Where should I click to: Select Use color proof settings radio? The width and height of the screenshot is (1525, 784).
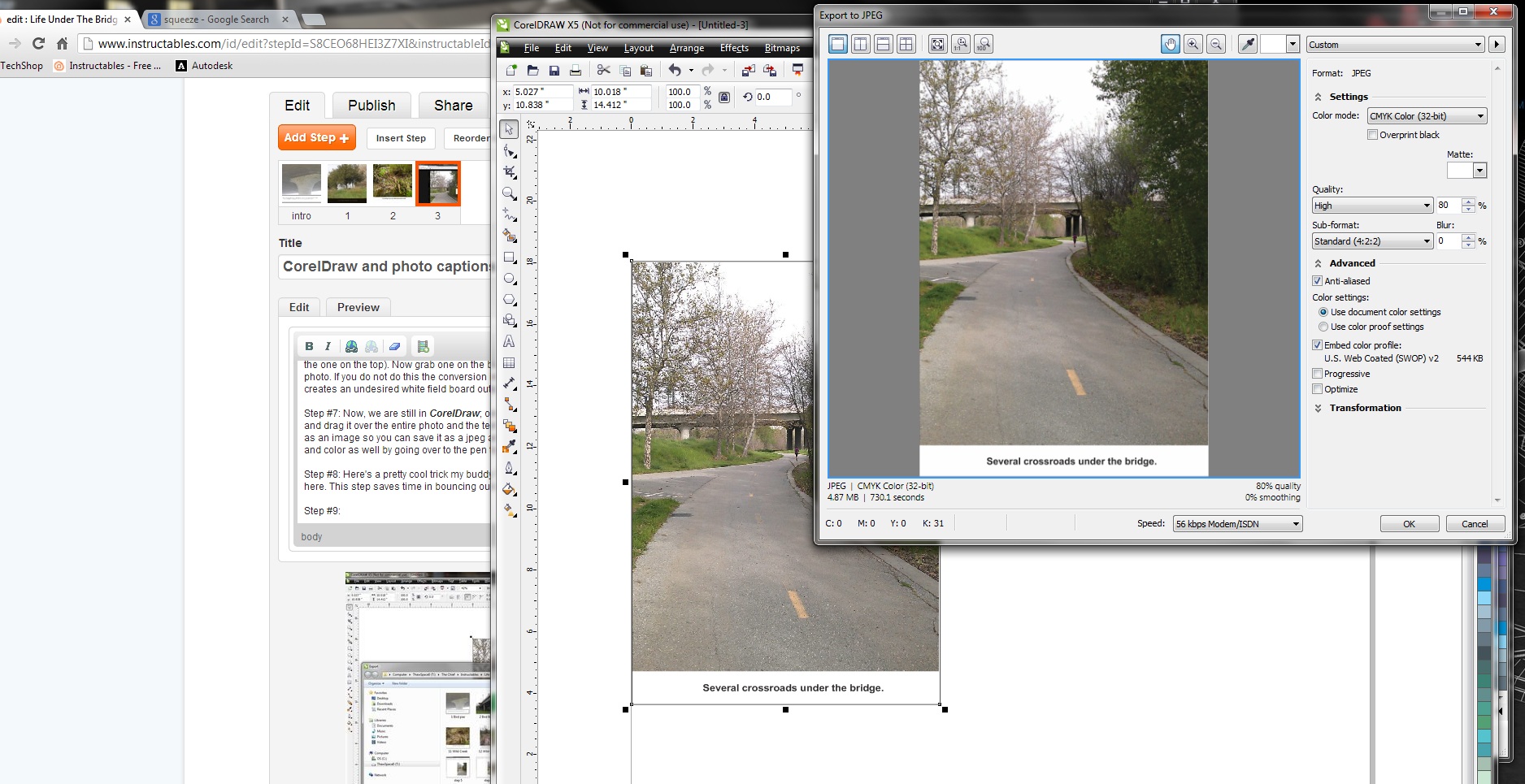[1323, 327]
